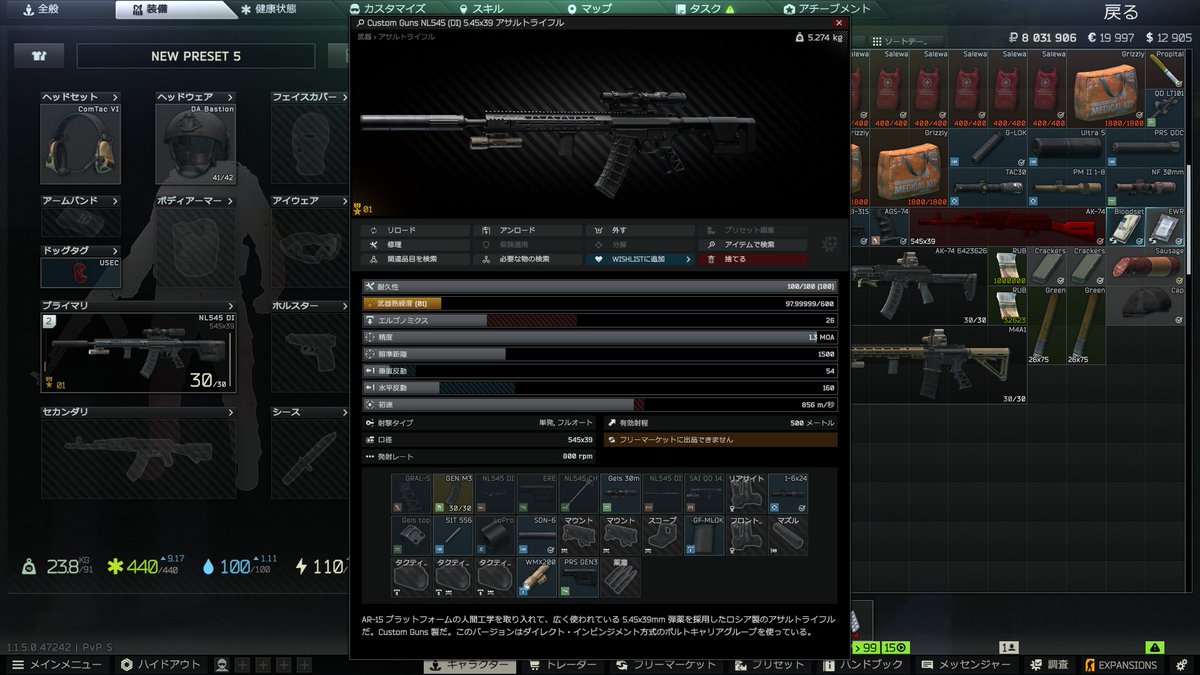Click the 必要な物の検索 button
The image size is (1200, 675).
click(528, 259)
